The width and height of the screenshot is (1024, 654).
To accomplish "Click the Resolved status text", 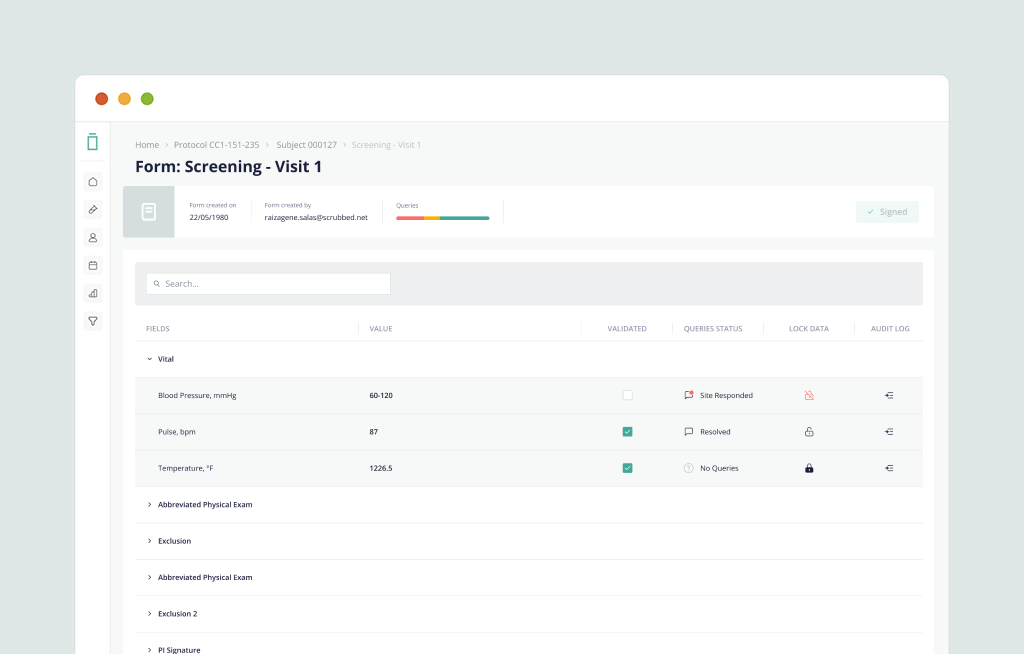I will pos(715,432).
